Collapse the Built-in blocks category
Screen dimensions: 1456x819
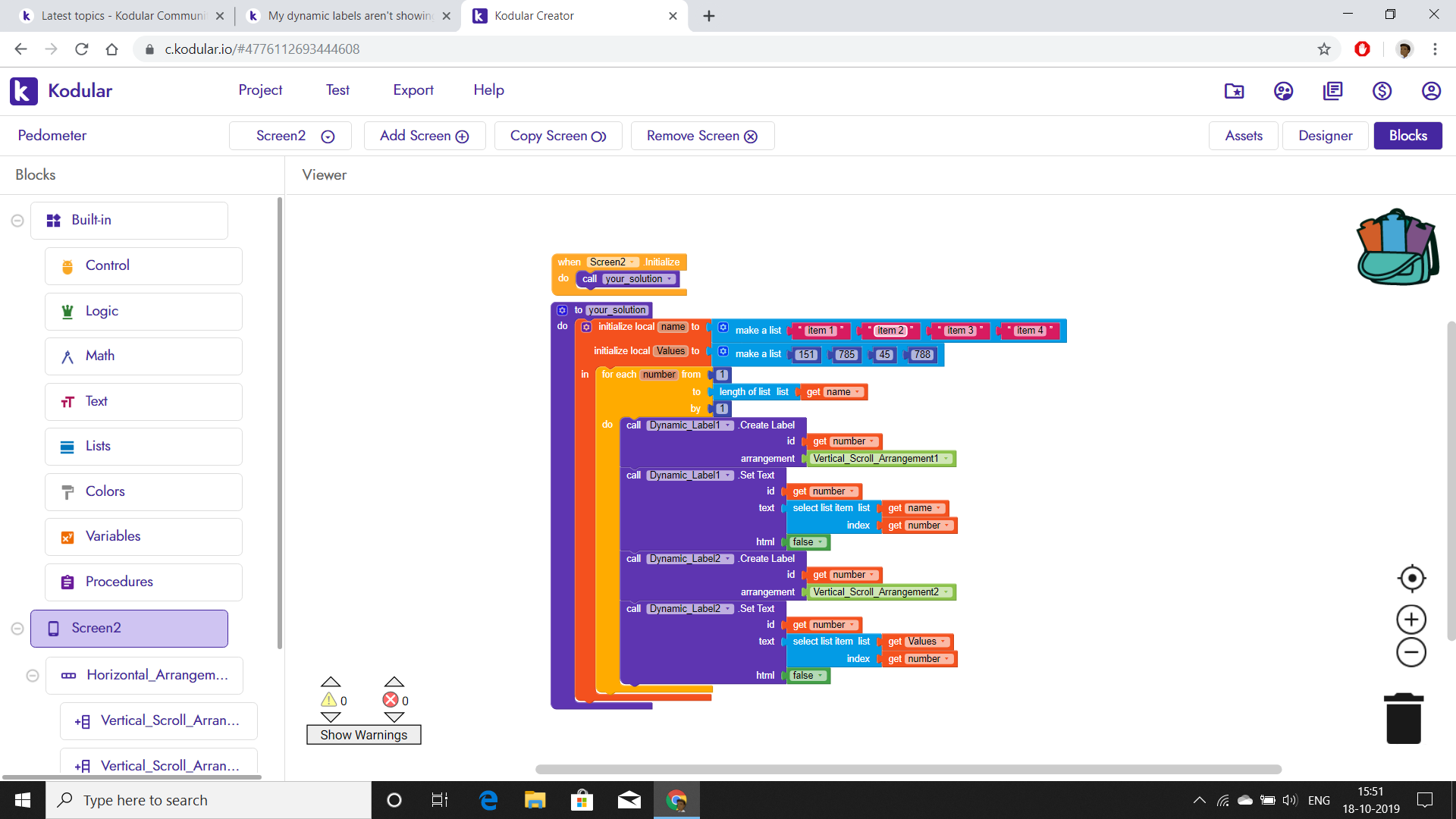point(17,221)
